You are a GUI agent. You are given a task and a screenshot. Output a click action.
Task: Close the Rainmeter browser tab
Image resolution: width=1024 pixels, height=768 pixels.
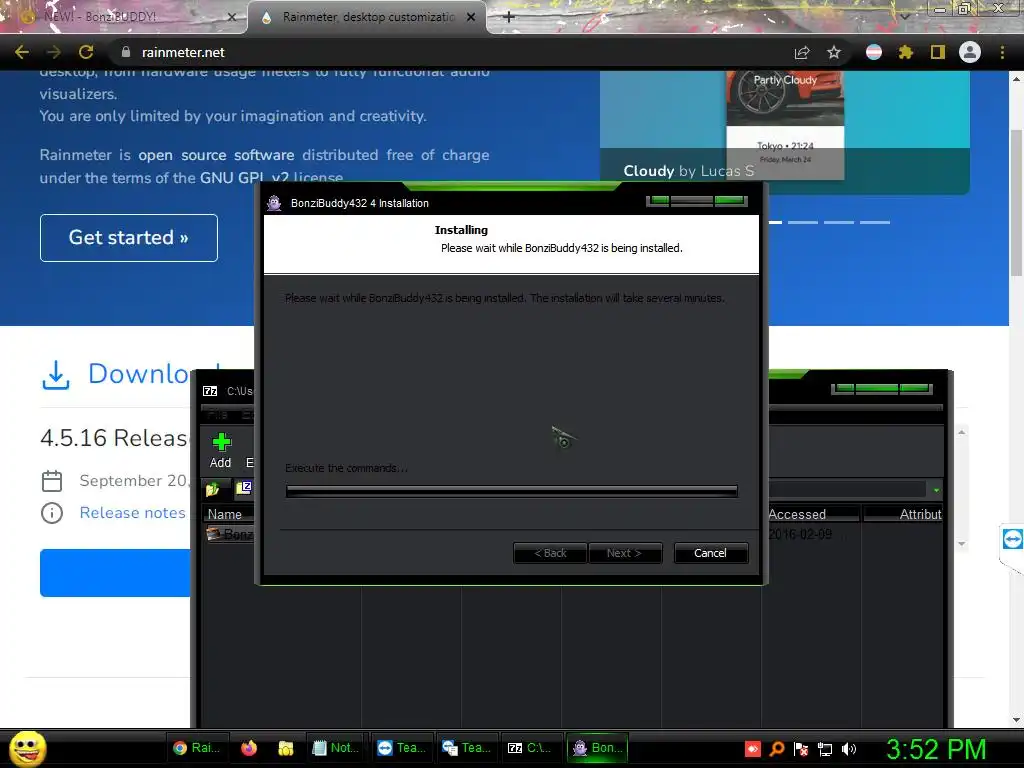click(471, 17)
